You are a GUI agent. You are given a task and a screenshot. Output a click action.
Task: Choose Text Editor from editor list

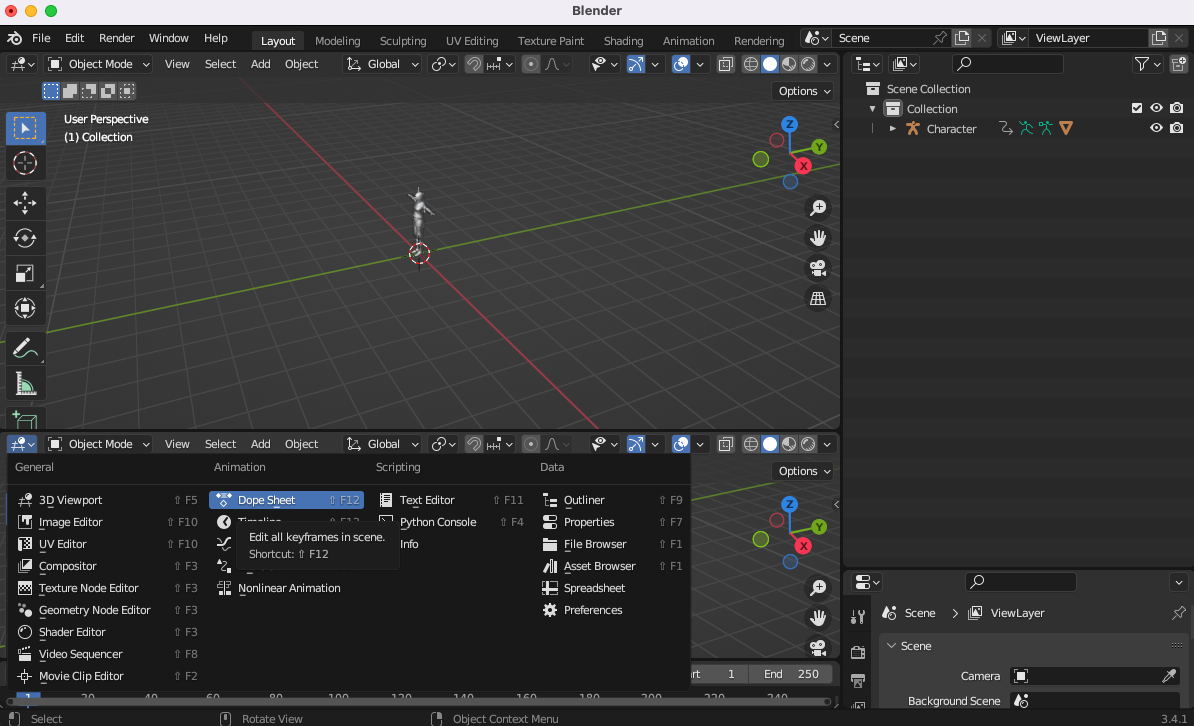(x=451, y=500)
